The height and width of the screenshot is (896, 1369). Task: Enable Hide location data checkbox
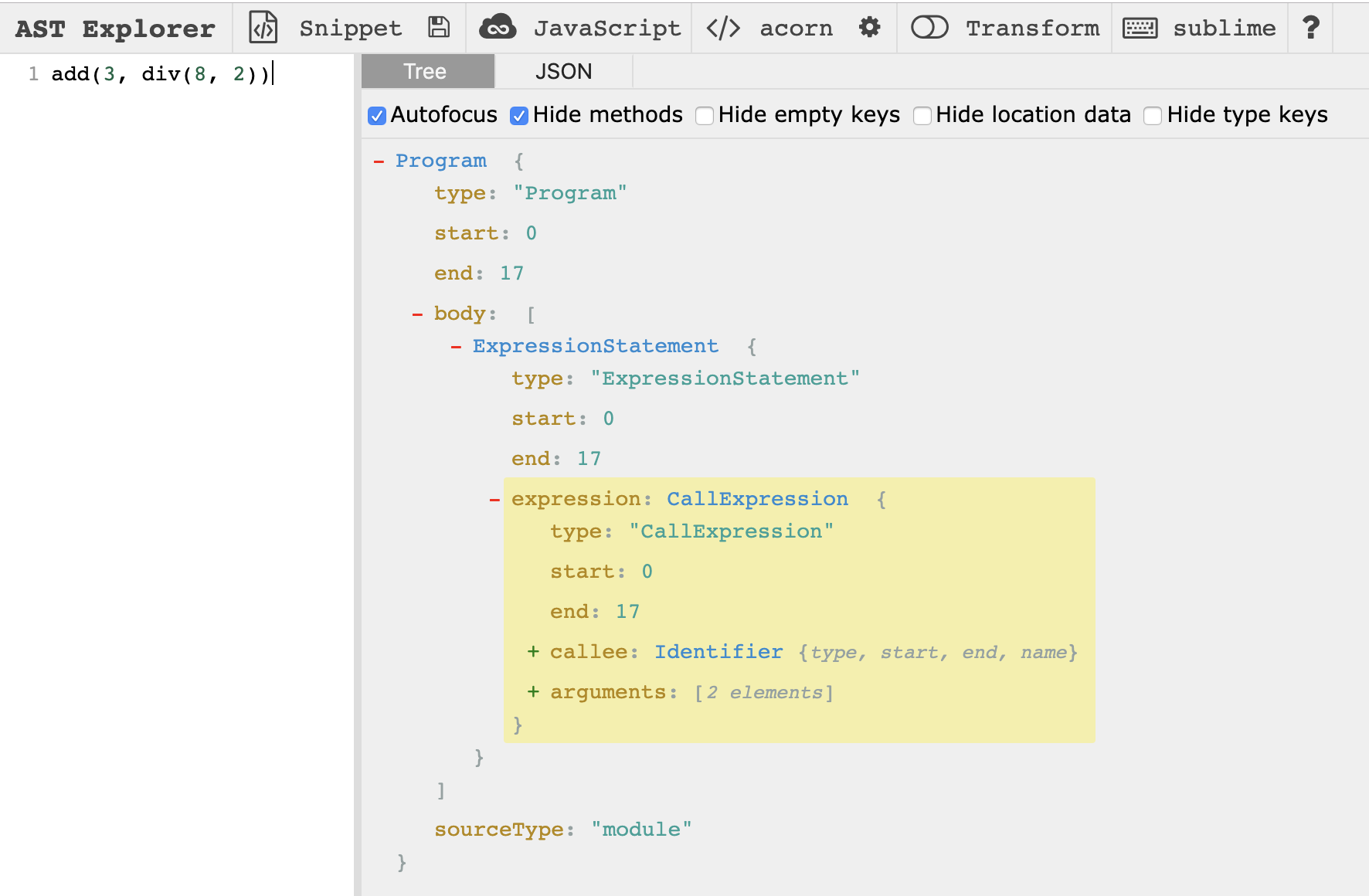922,116
